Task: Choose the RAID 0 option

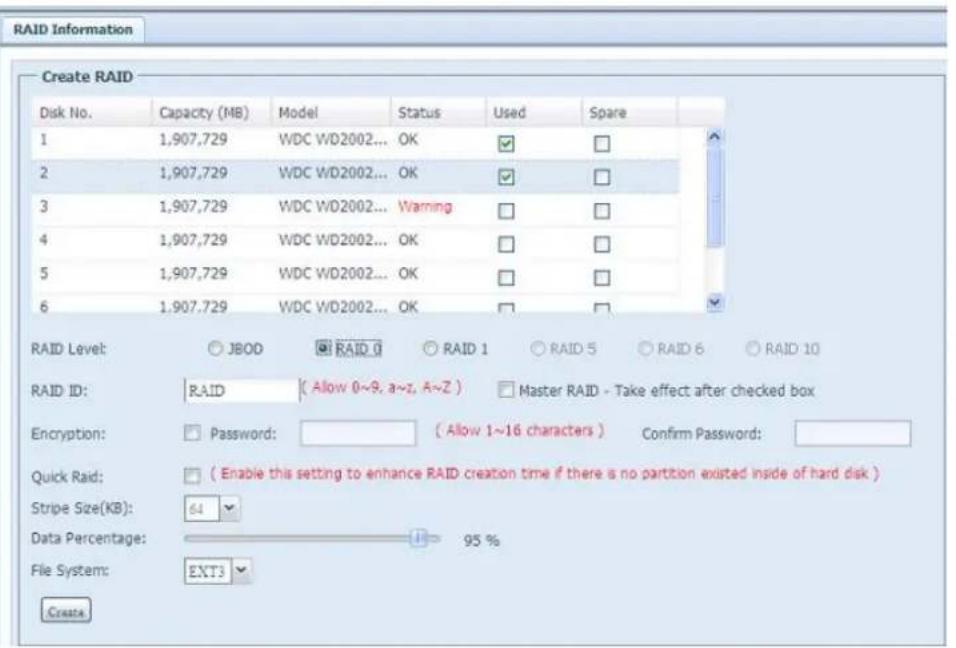Action: (x=324, y=349)
